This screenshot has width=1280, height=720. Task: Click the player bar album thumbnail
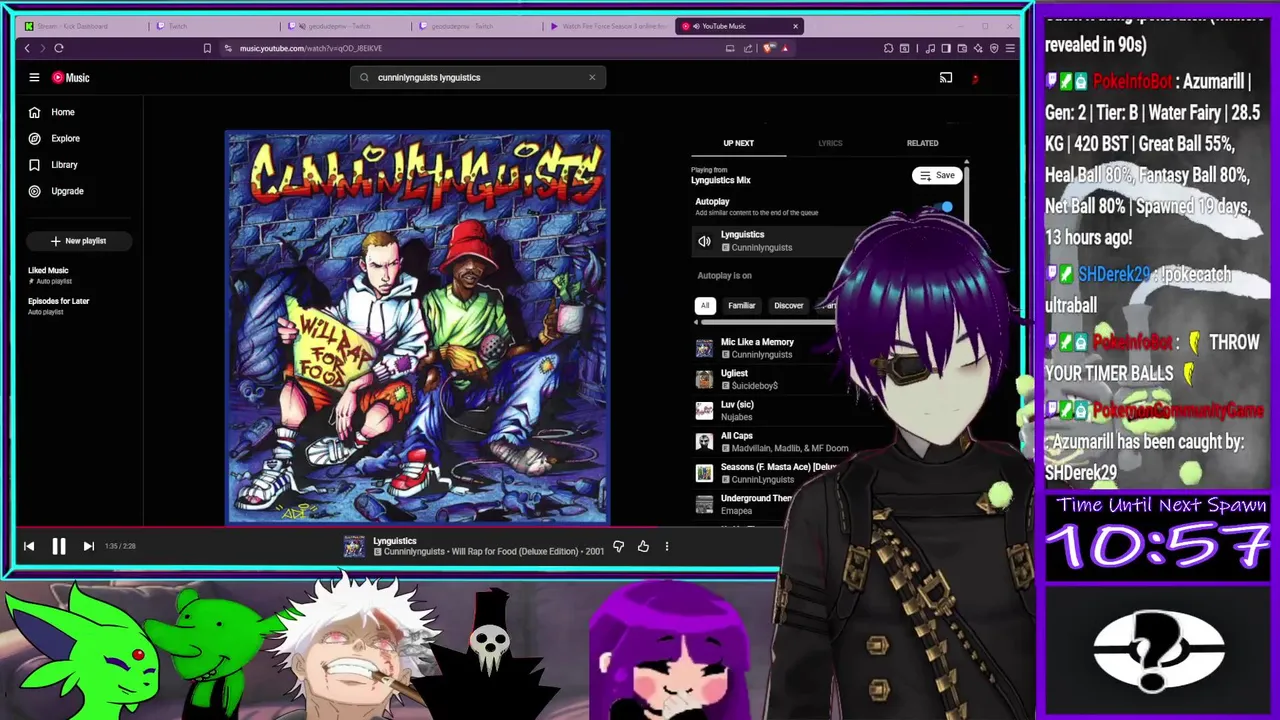click(354, 546)
